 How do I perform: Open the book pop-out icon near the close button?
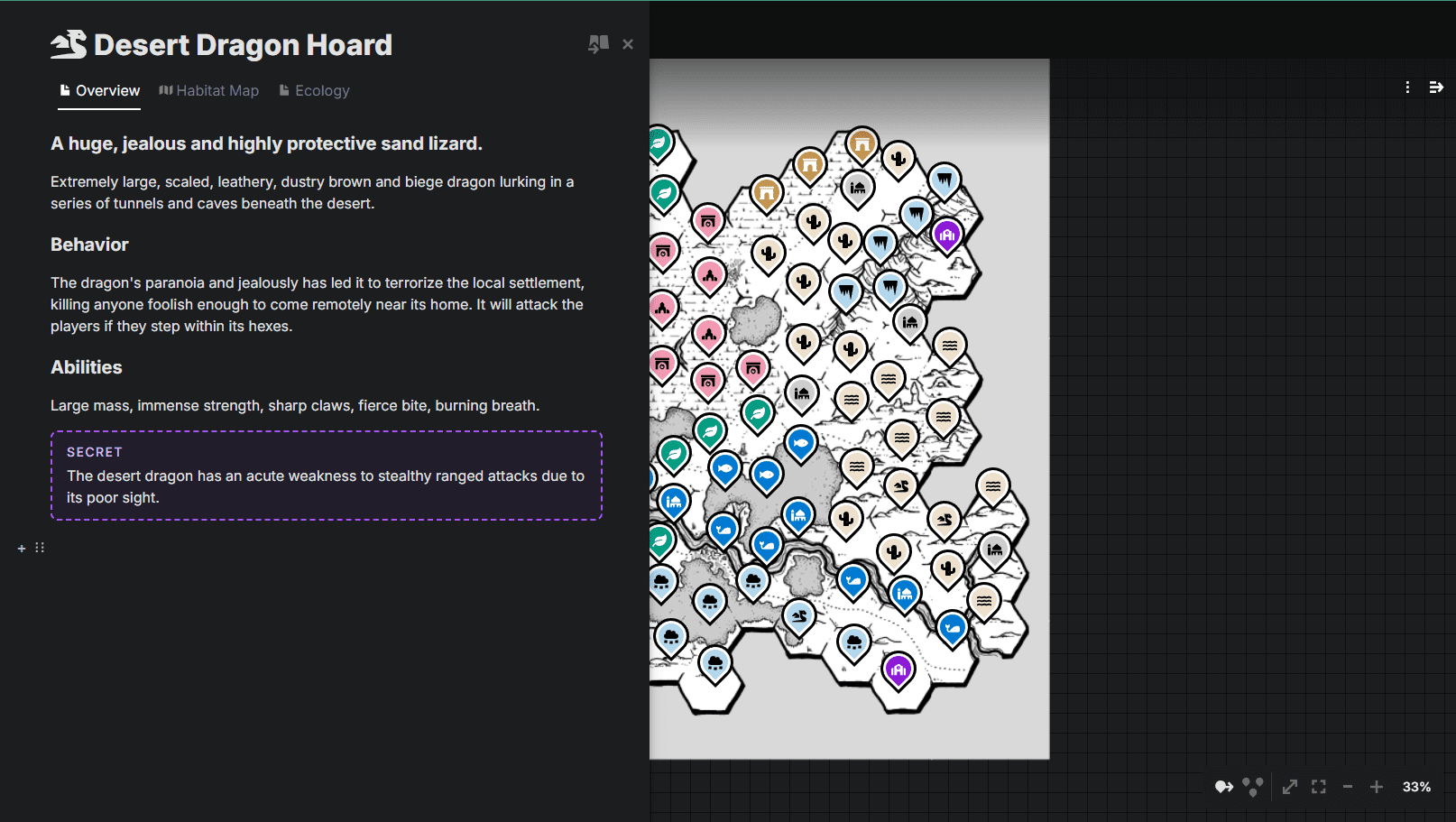click(x=598, y=43)
